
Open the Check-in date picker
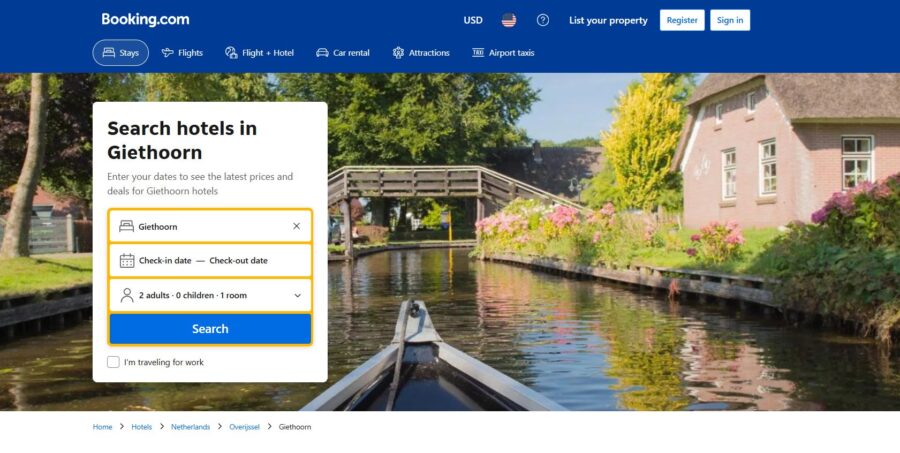(165, 261)
